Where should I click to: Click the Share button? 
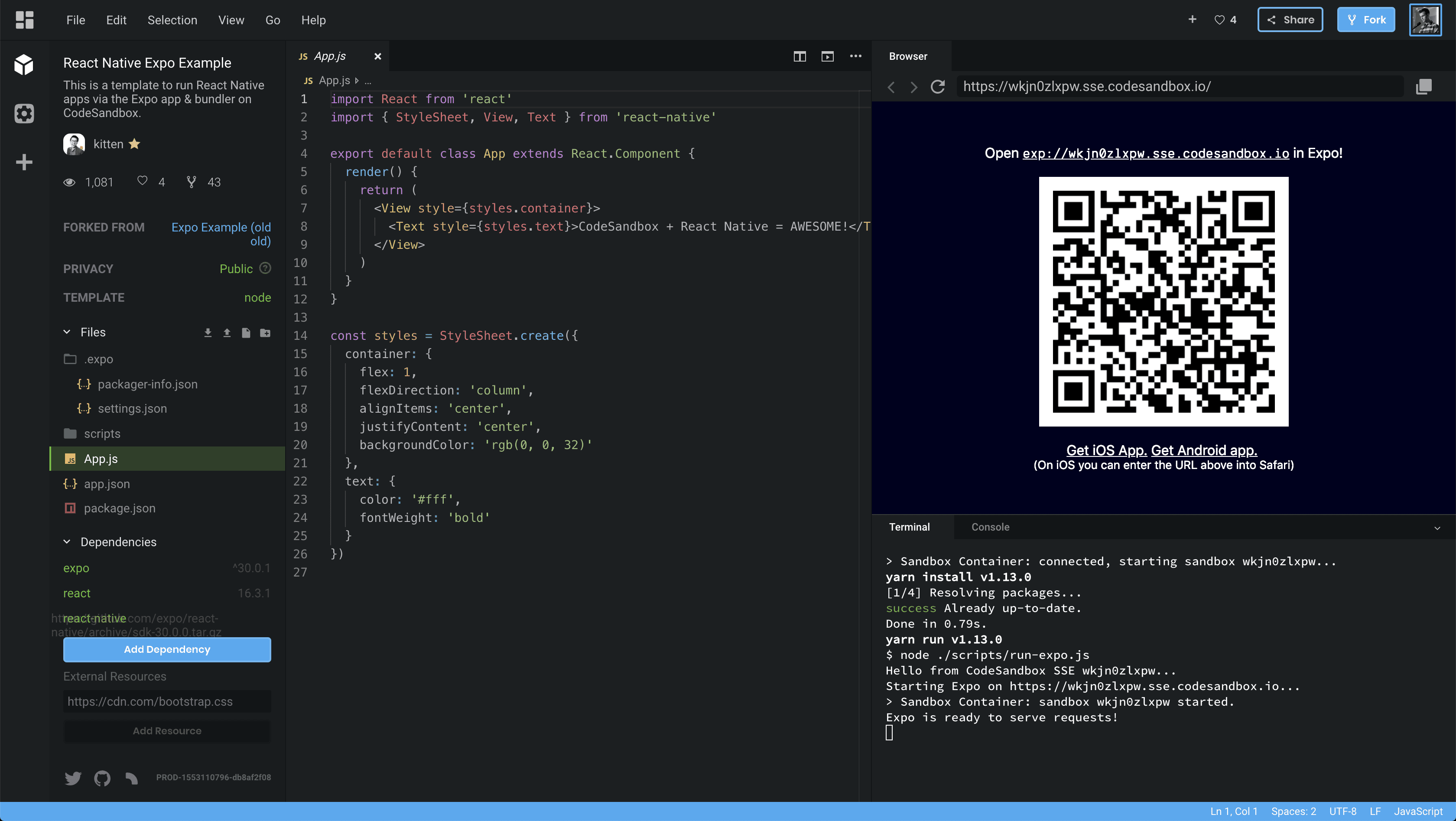pos(1291,19)
